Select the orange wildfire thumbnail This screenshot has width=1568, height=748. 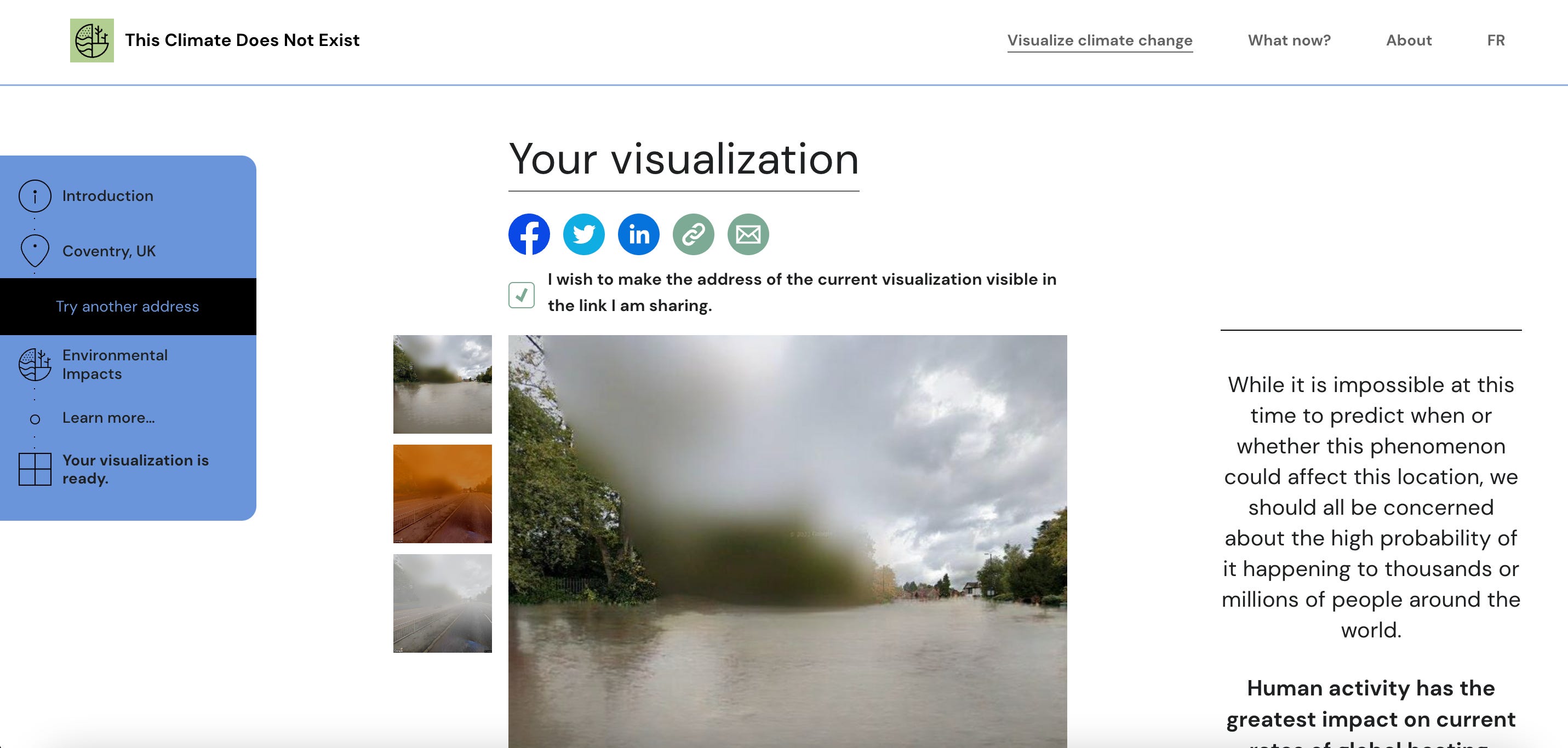443,493
